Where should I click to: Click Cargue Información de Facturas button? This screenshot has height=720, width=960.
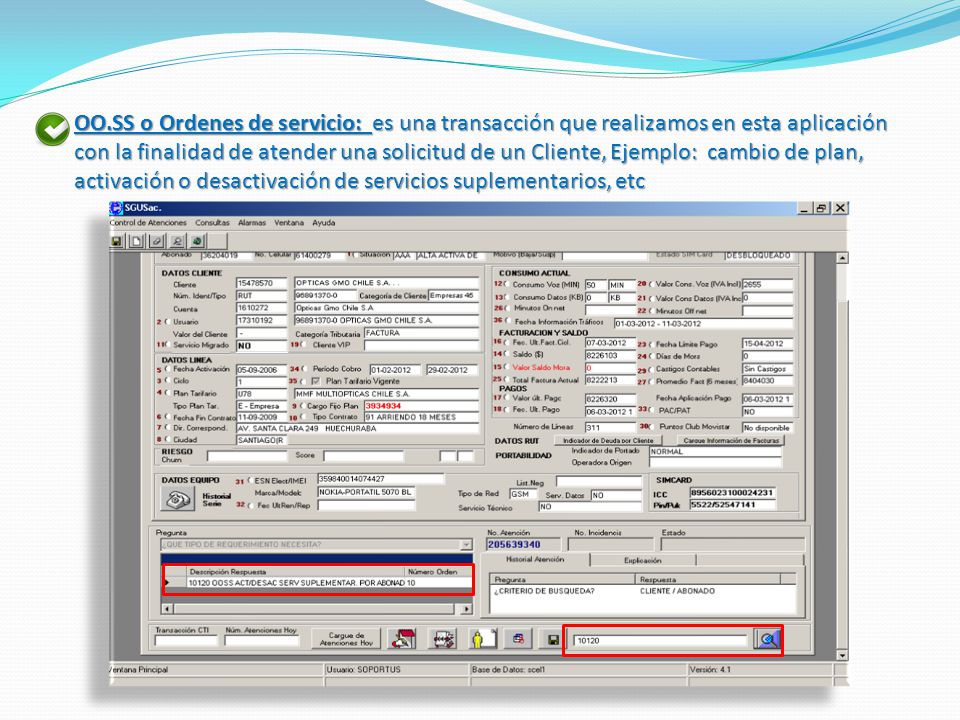(731, 440)
